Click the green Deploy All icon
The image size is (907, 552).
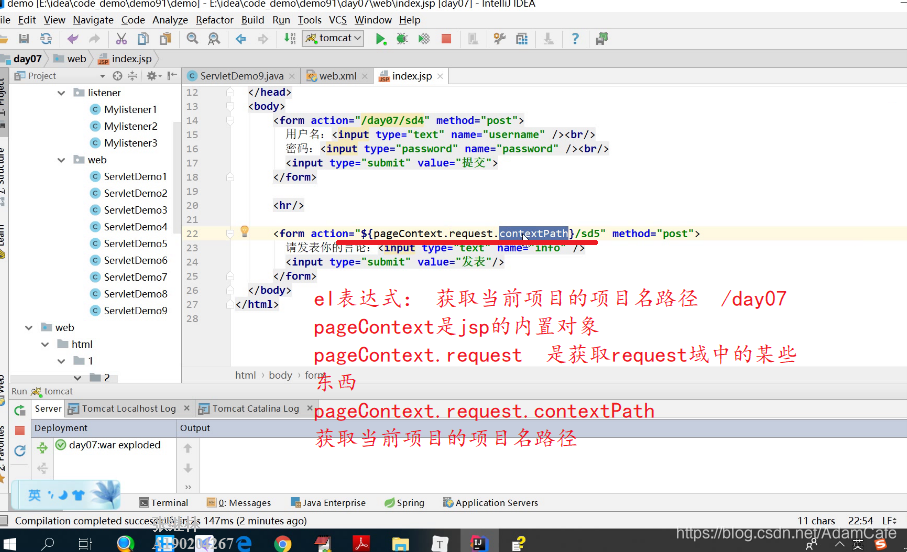pos(42,447)
